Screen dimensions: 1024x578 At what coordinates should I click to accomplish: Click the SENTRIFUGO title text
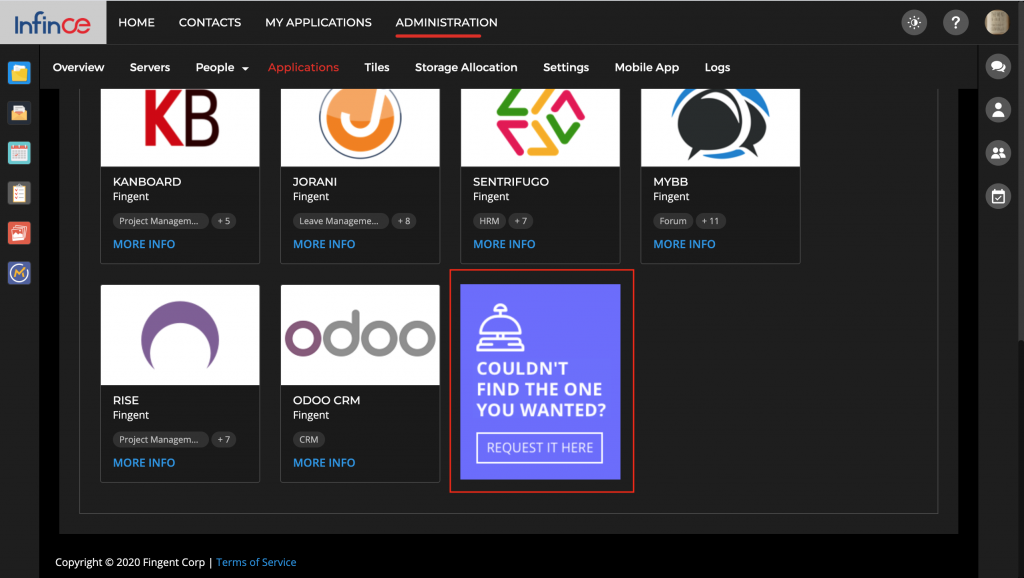(511, 182)
